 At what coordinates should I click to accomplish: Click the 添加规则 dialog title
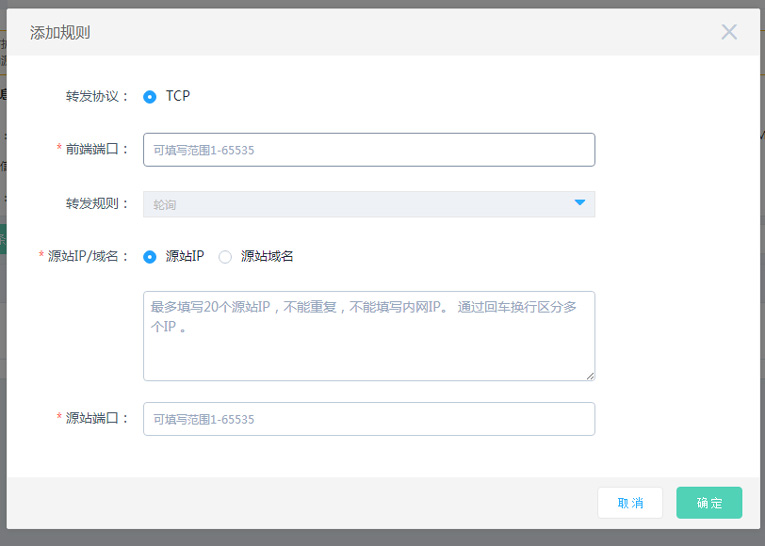60,32
